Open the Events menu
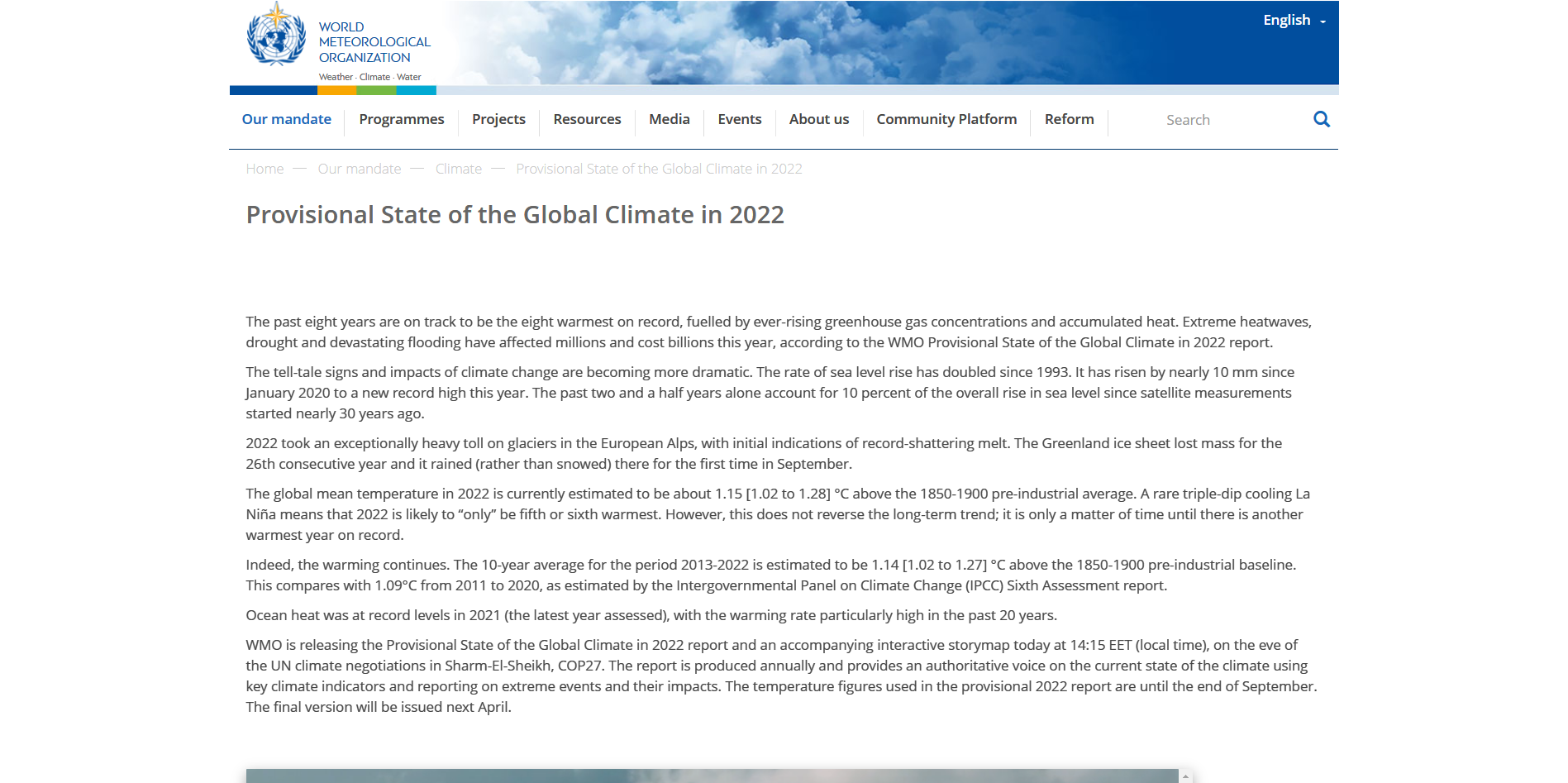This screenshot has height=783, width=1568. pyautogui.click(x=740, y=119)
